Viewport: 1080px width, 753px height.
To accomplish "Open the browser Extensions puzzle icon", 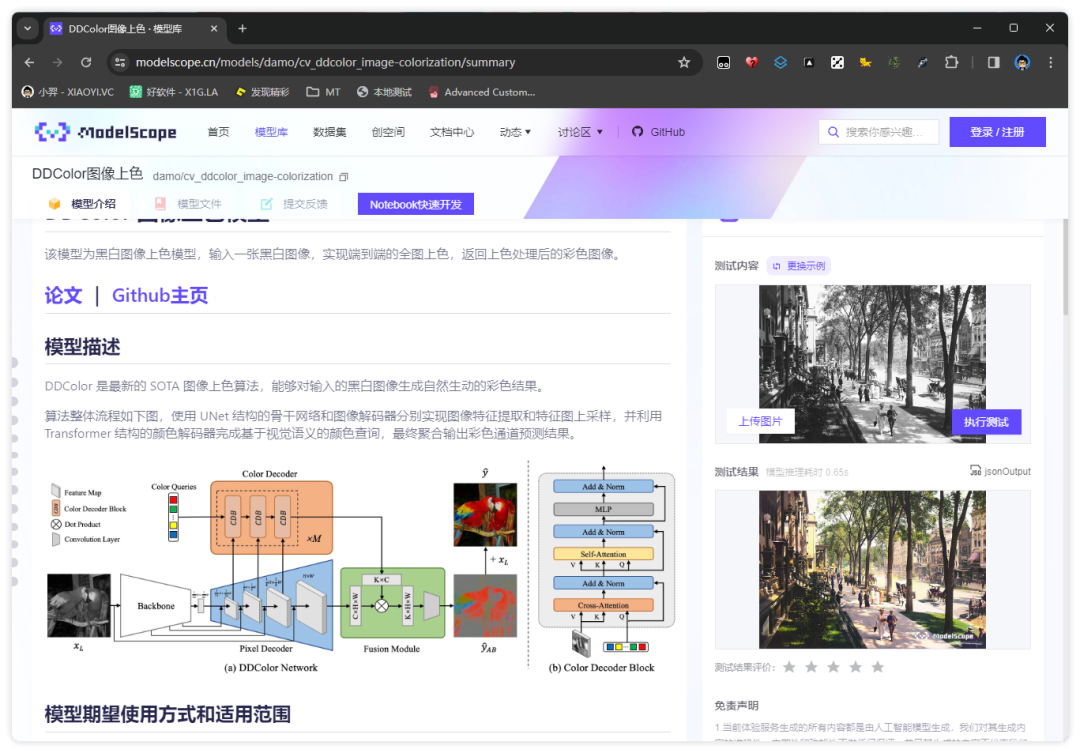I will [951, 62].
